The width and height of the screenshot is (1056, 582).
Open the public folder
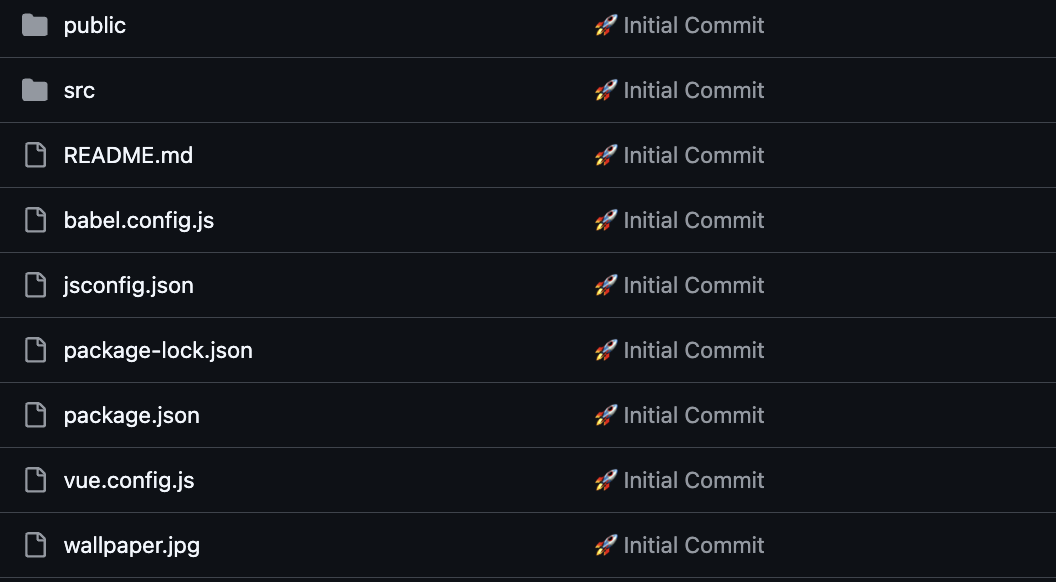point(95,25)
